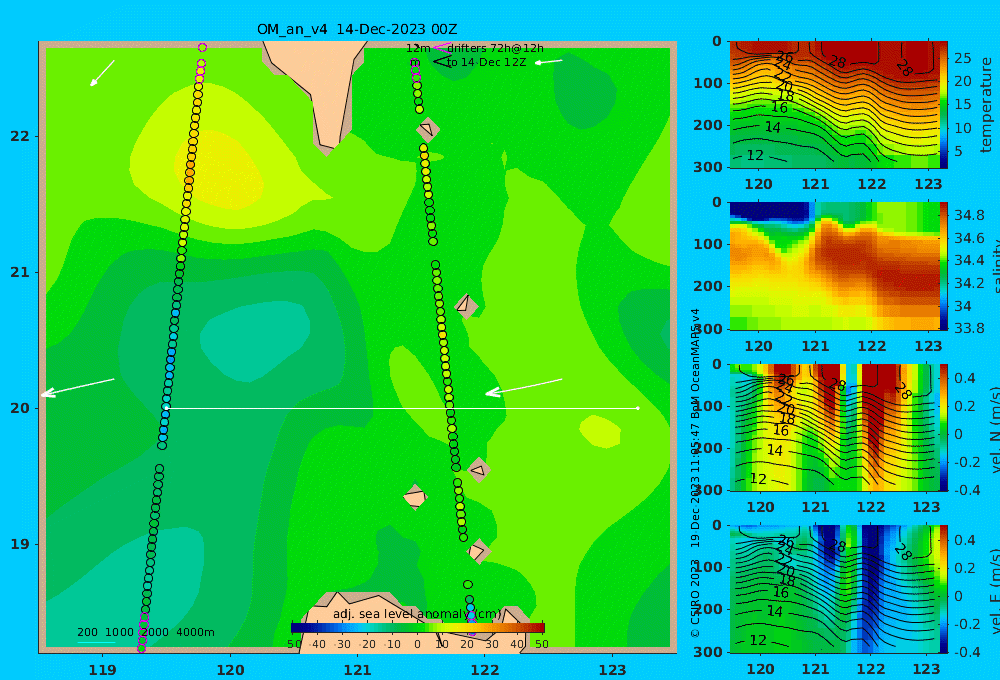The image size is (1000, 680).
Task: Click the sea level anomaly colorbar
Action: pyautogui.click(x=418, y=627)
